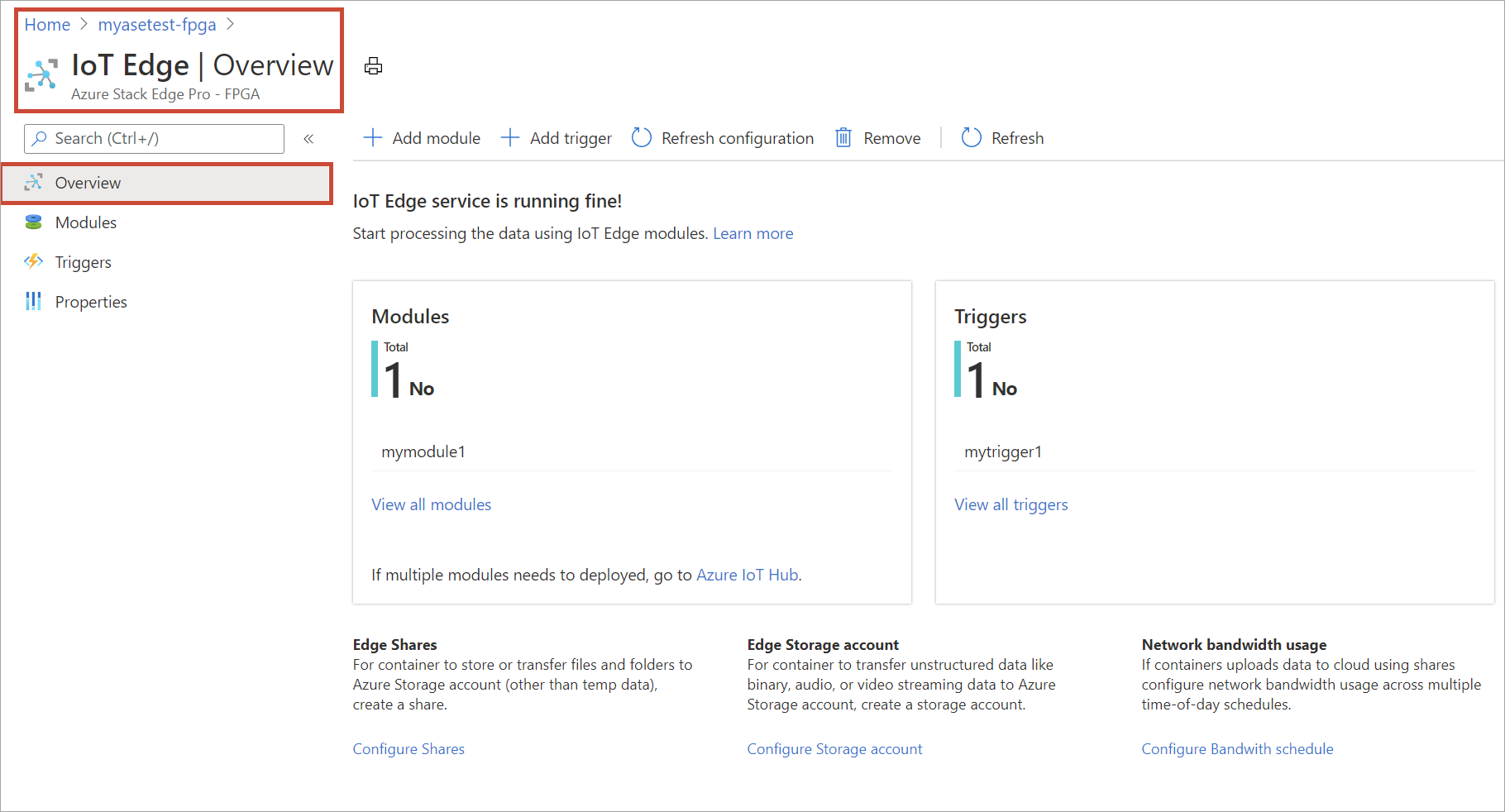Follow the Azure IoT Hub link

tap(747, 575)
